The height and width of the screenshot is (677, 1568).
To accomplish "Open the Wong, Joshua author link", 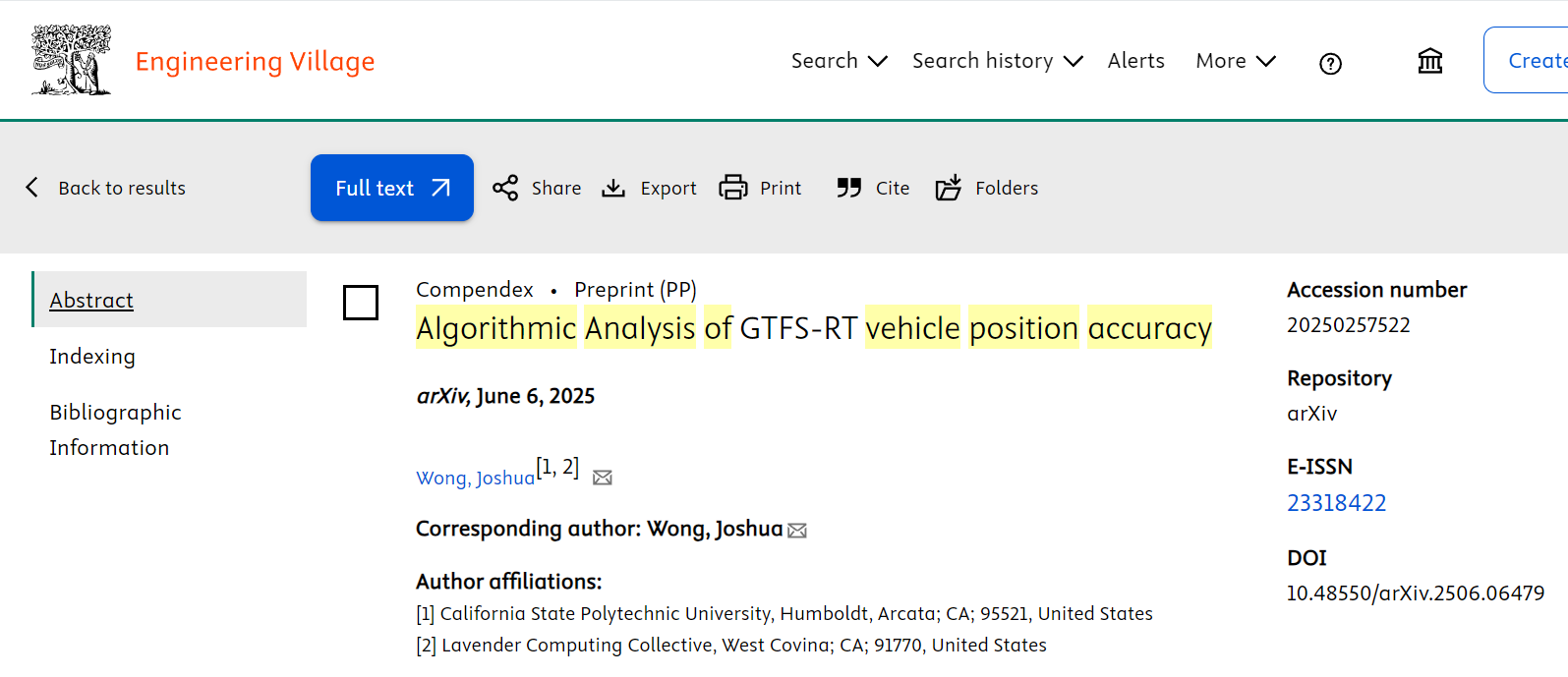I will click(475, 478).
